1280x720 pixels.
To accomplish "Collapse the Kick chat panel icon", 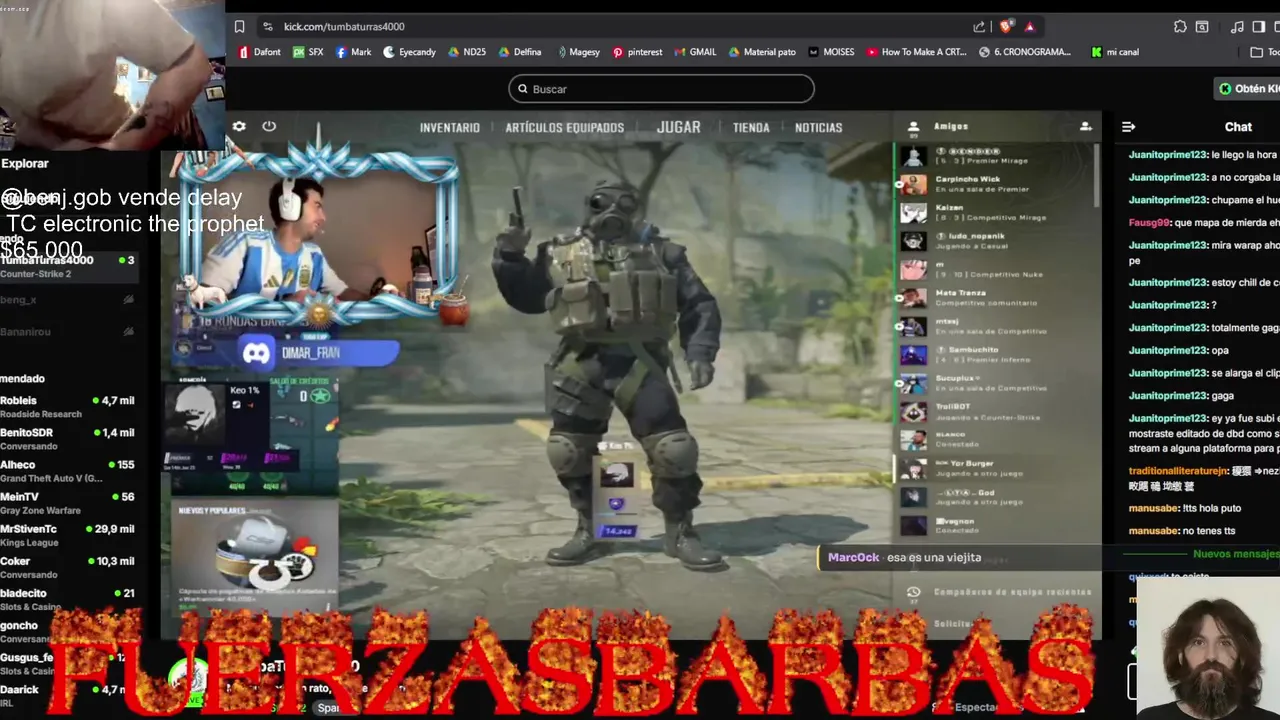I will point(1128,127).
